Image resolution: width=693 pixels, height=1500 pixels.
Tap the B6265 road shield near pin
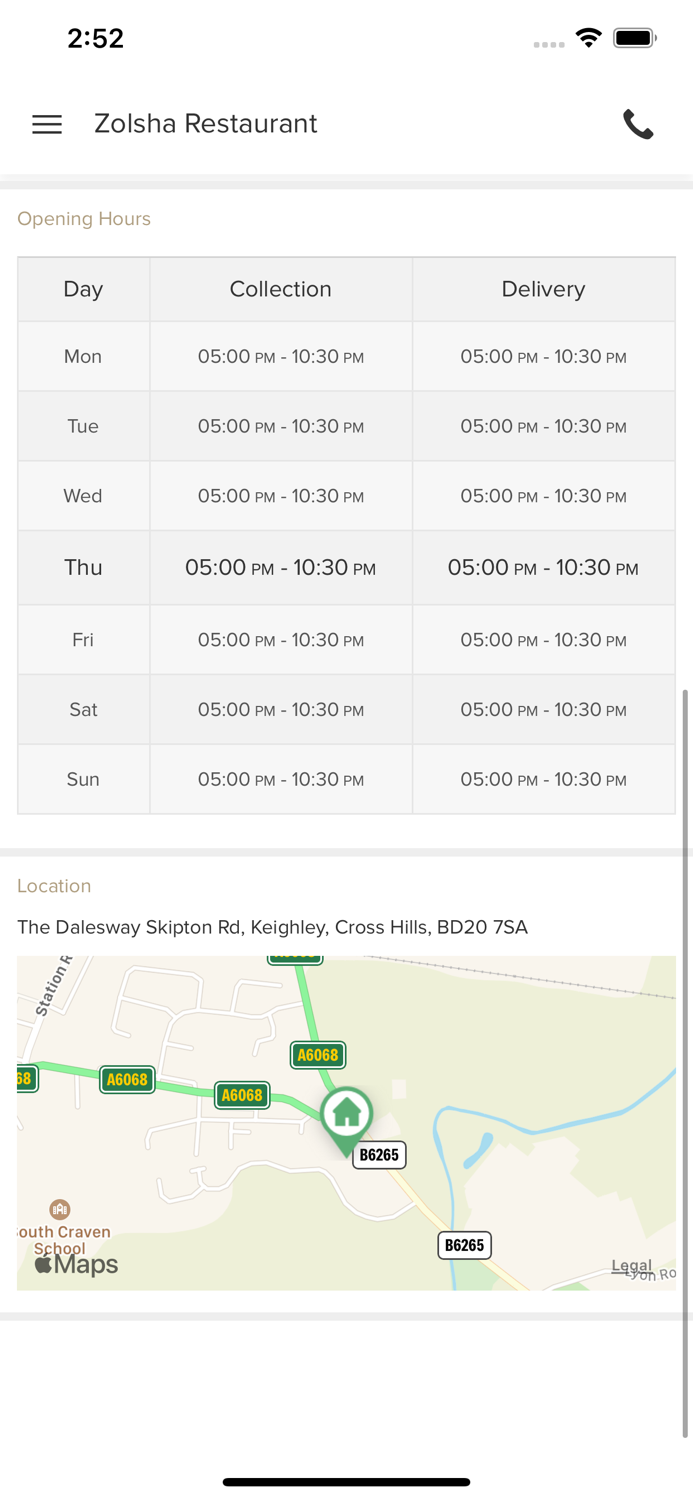click(x=379, y=1155)
